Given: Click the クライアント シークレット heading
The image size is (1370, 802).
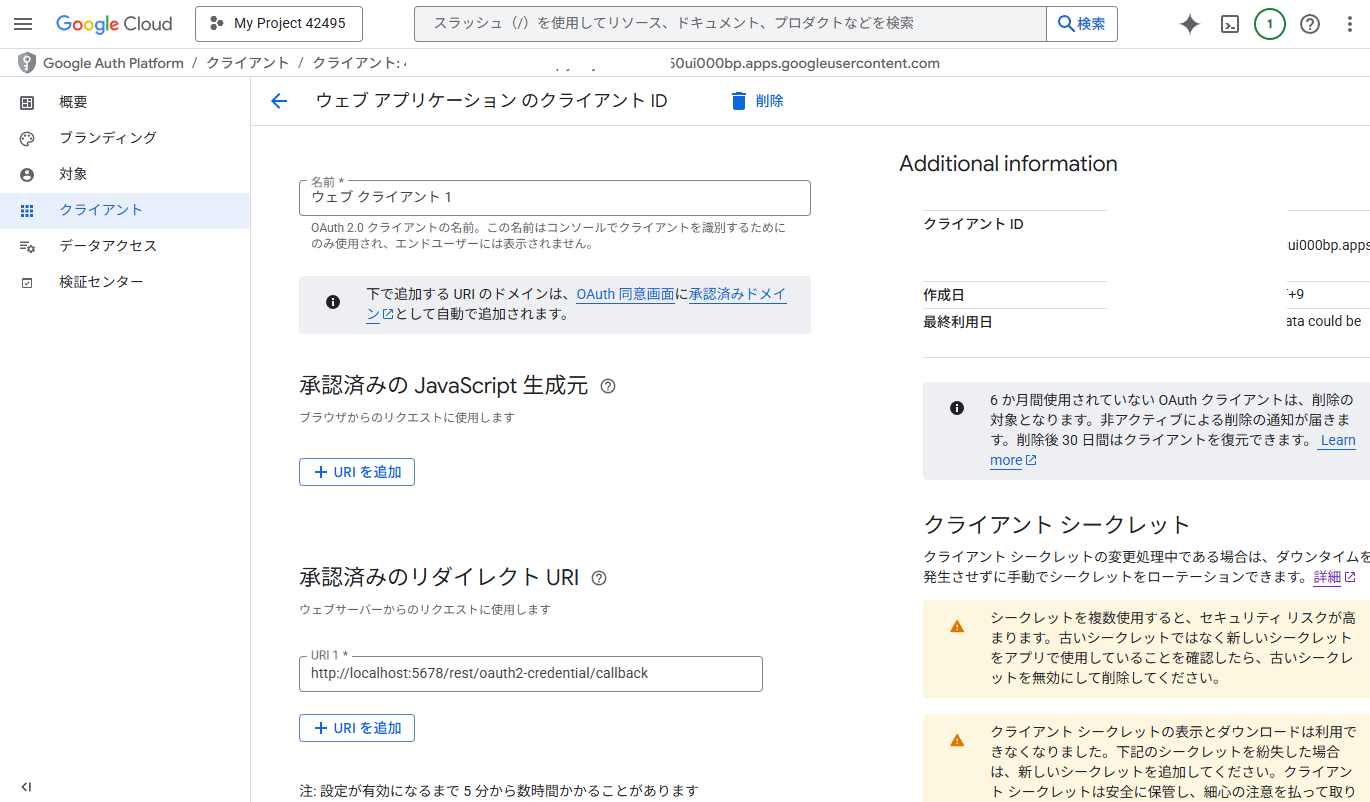Looking at the screenshot, I should (1057, 524).
